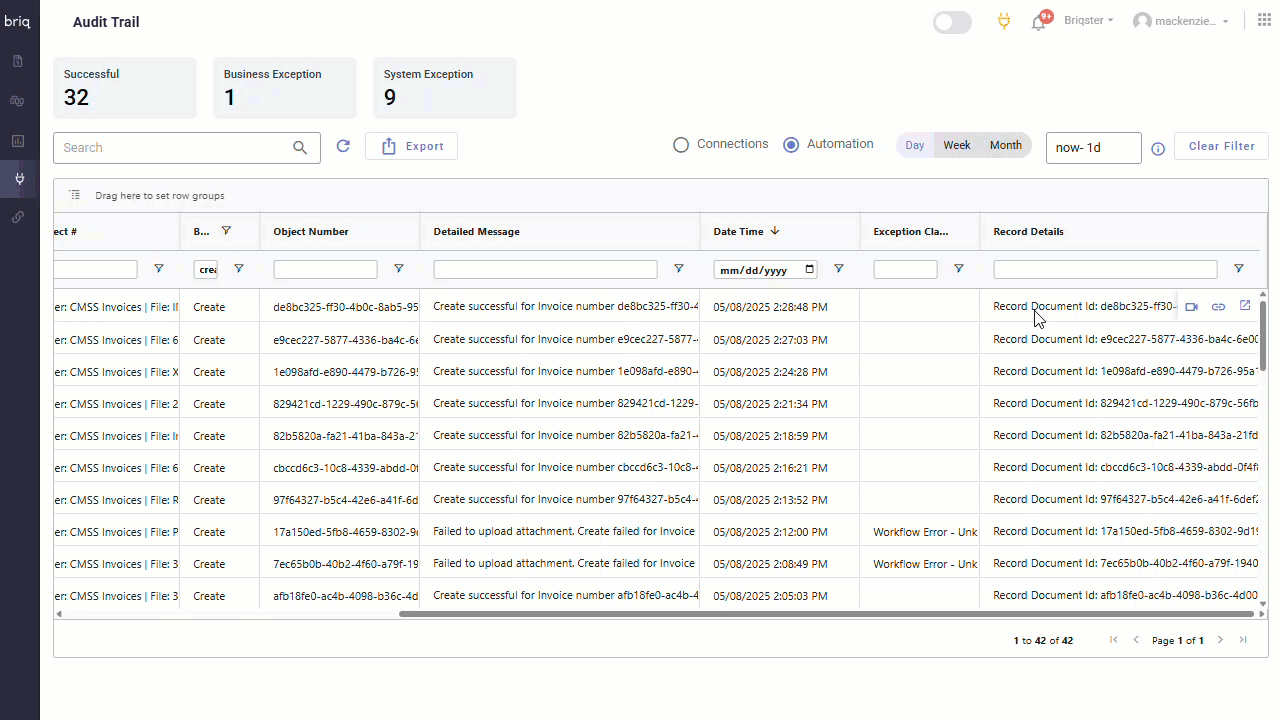The width and height of the screenshot is (1280, 720).
Task: Go to last page pagination icon
Action: 1243,640
